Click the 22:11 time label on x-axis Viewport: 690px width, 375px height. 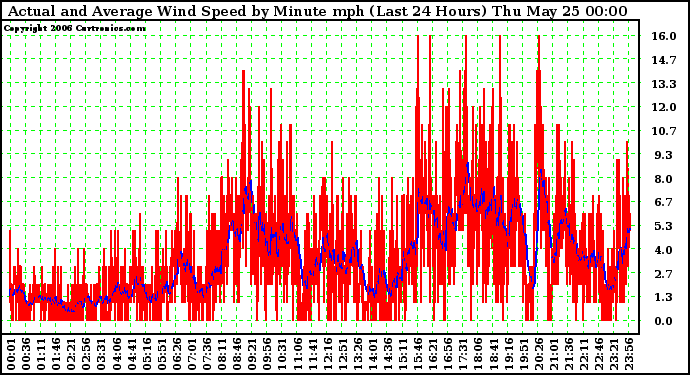point(584,354)
